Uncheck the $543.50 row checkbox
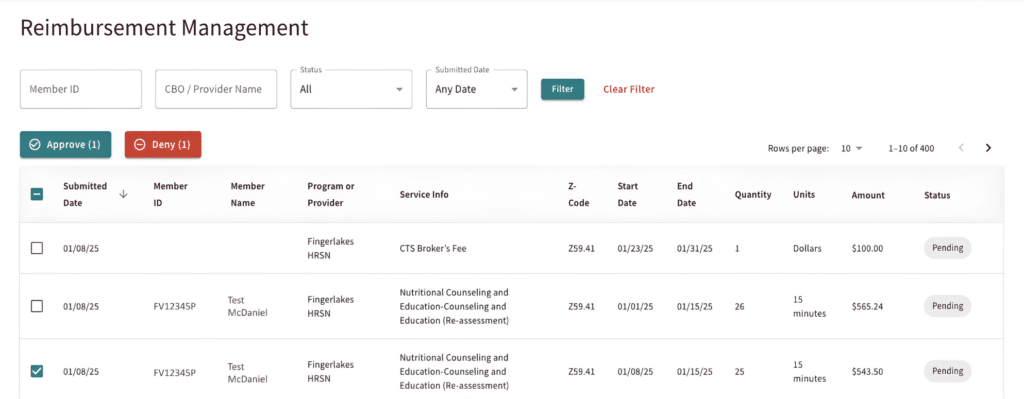 (x=37, y=372)
